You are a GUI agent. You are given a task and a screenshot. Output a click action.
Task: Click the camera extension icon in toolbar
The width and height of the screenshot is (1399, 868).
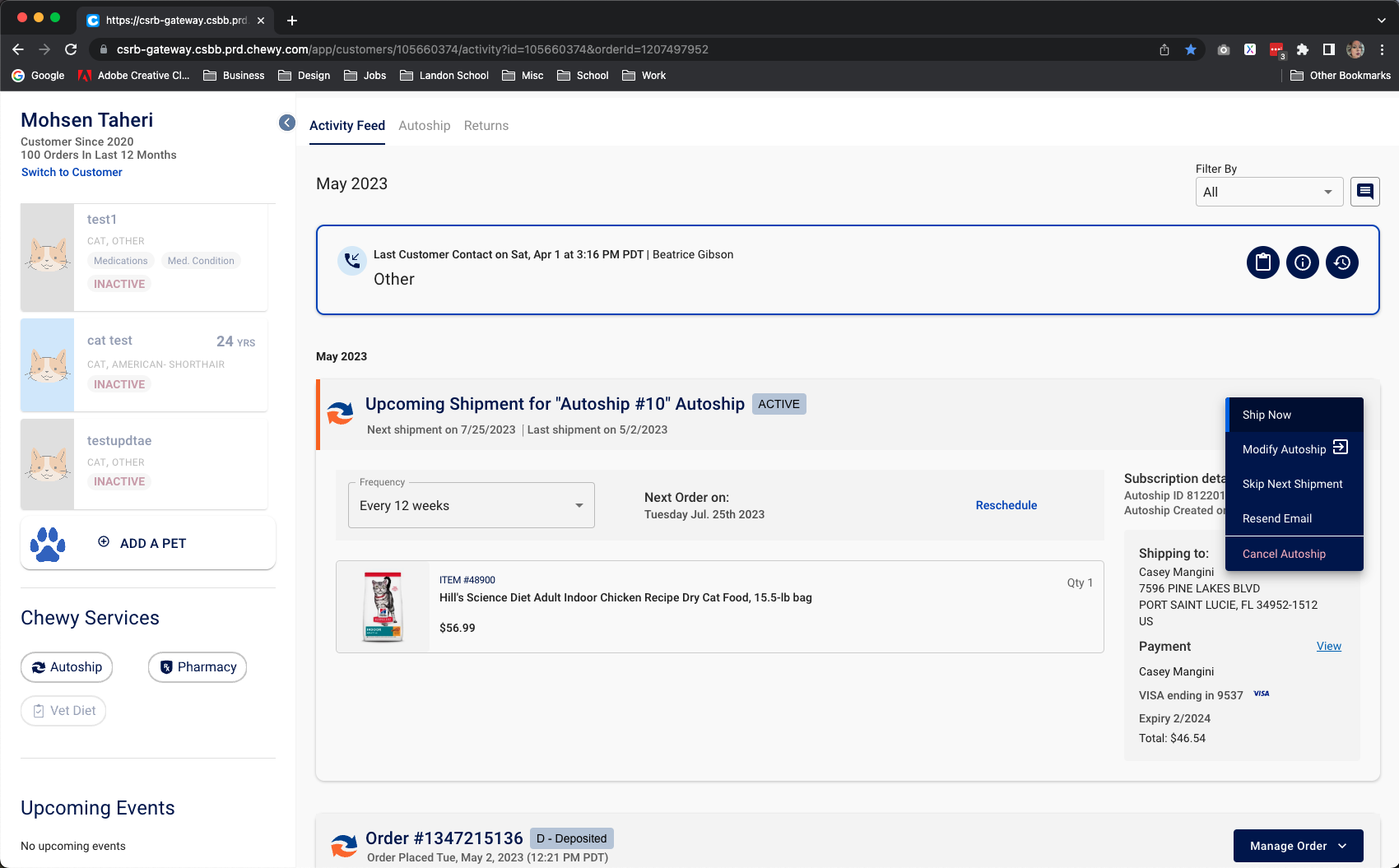tap(1224, 49)
